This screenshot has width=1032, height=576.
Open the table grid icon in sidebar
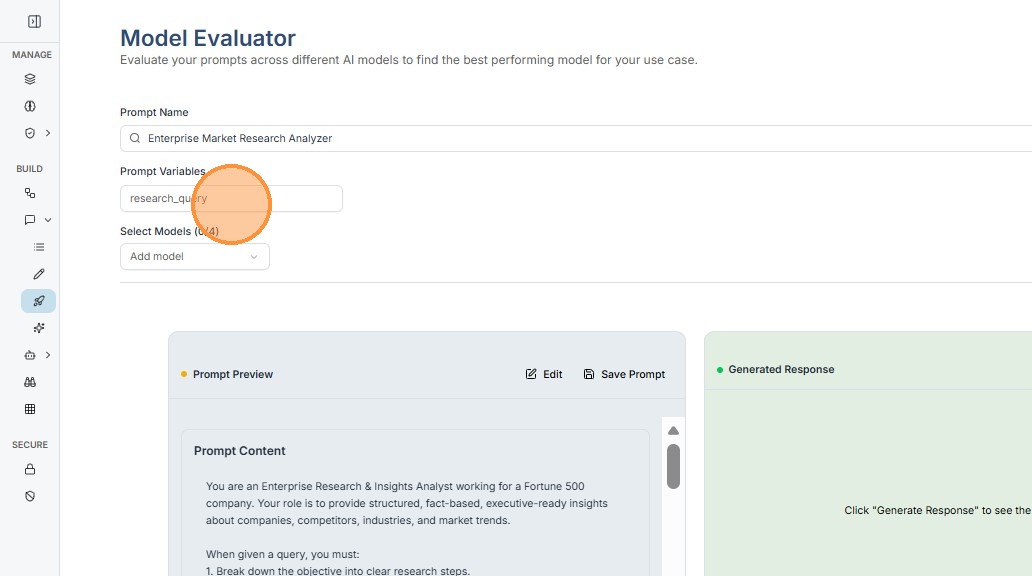coord(30,409)
